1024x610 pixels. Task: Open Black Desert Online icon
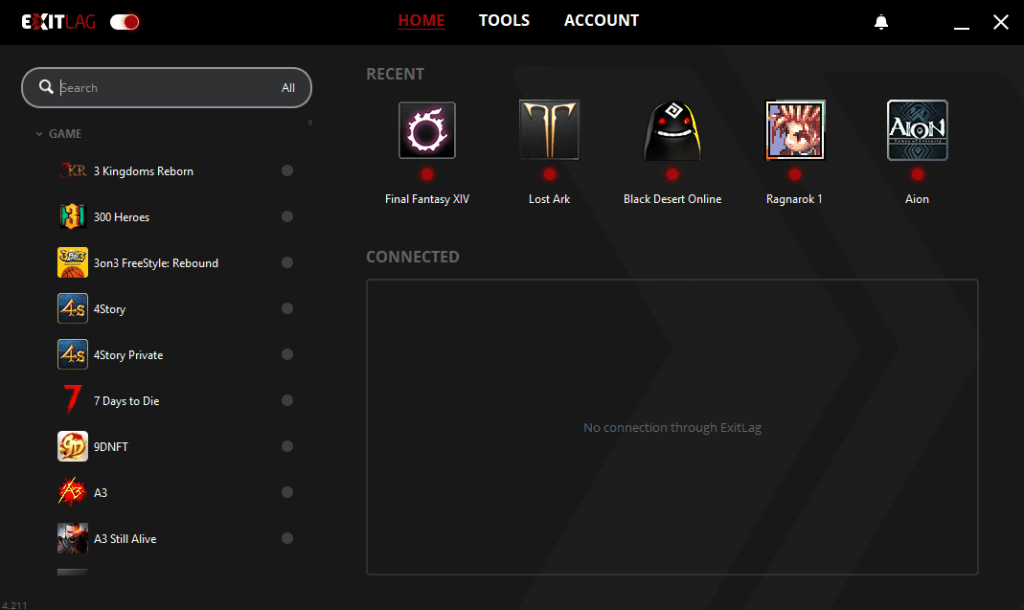coord(671,130)
